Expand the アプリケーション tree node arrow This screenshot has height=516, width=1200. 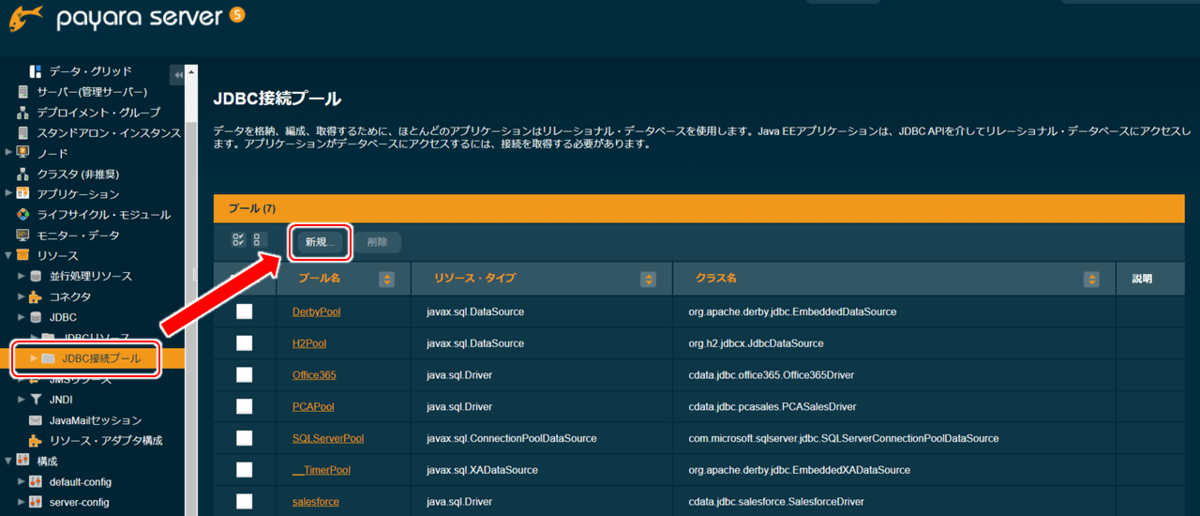click(x=9, y=193)
